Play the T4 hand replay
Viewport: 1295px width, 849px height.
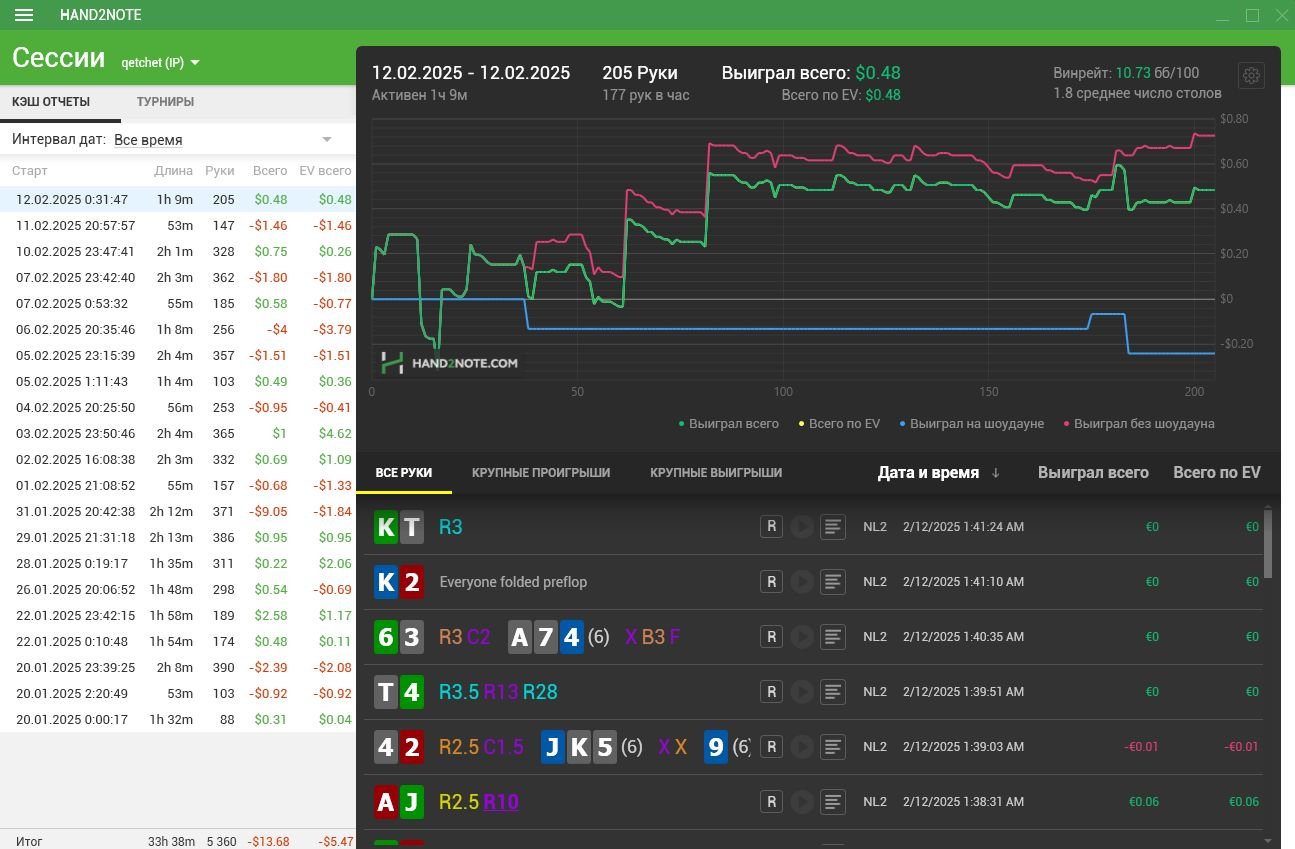pos(802,691)
